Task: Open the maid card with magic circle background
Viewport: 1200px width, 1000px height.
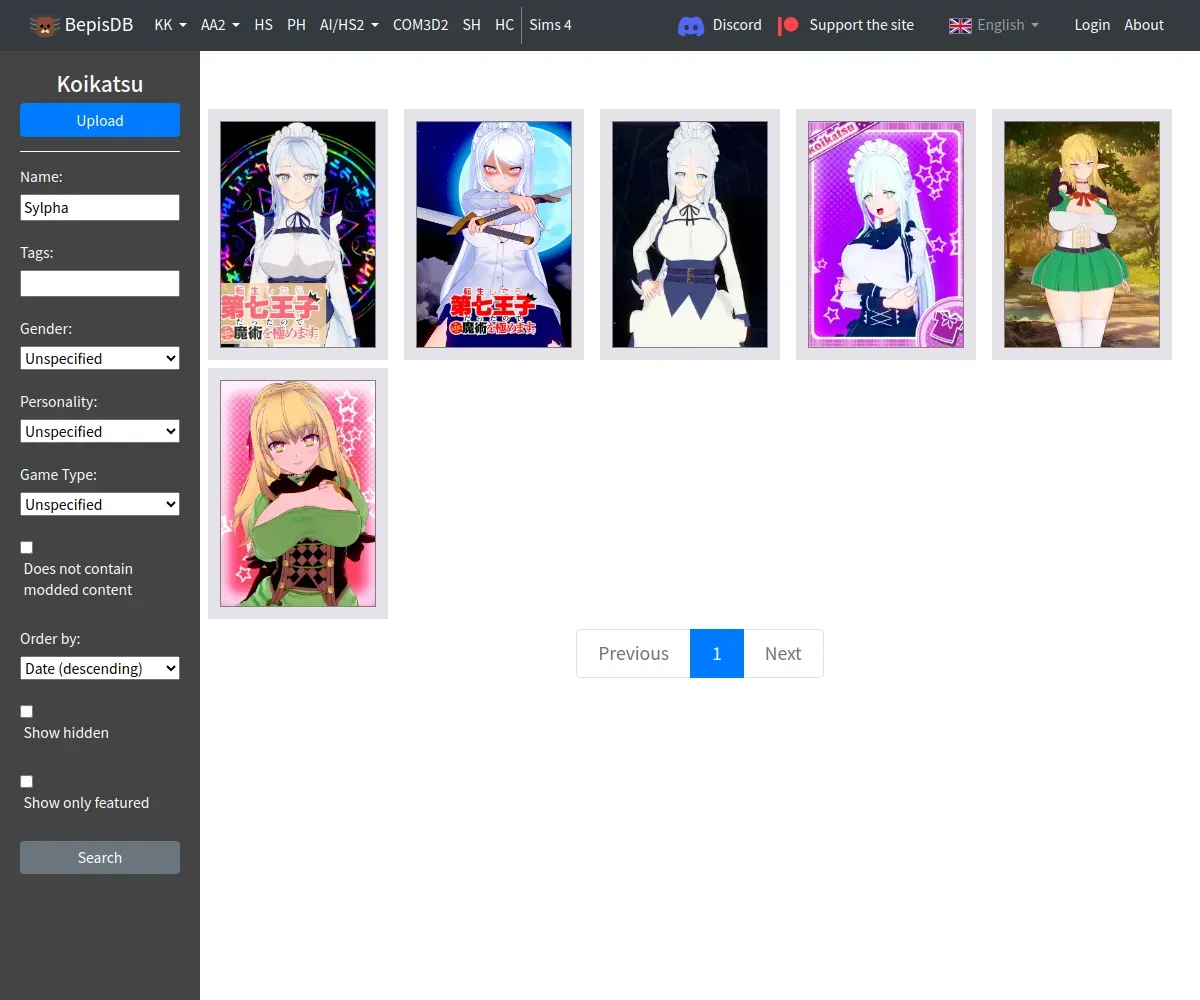Action: point(298,235)
